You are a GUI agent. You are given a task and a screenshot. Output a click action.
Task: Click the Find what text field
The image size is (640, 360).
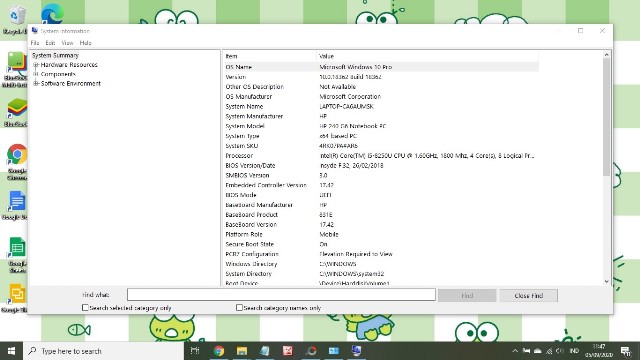point(281,294)
